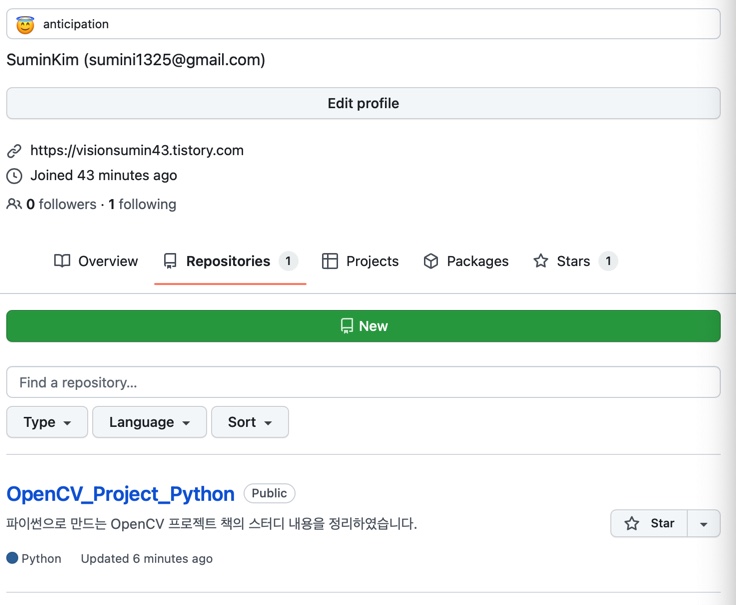Switch to the Overview tab

click(x=96, y=261)
